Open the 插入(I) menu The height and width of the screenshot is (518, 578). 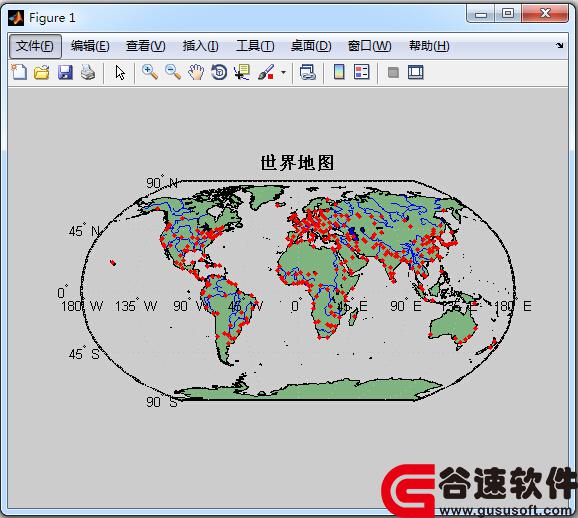[201, 46]
